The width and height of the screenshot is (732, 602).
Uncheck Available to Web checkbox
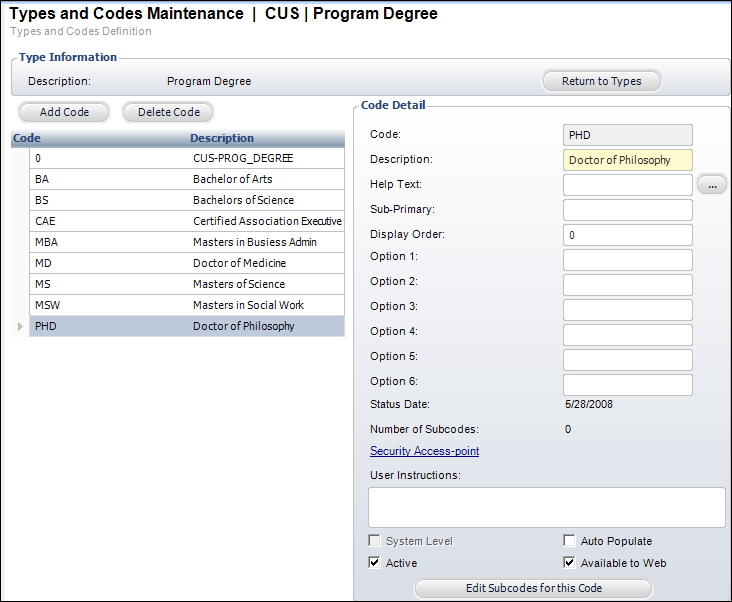[569, 562]
